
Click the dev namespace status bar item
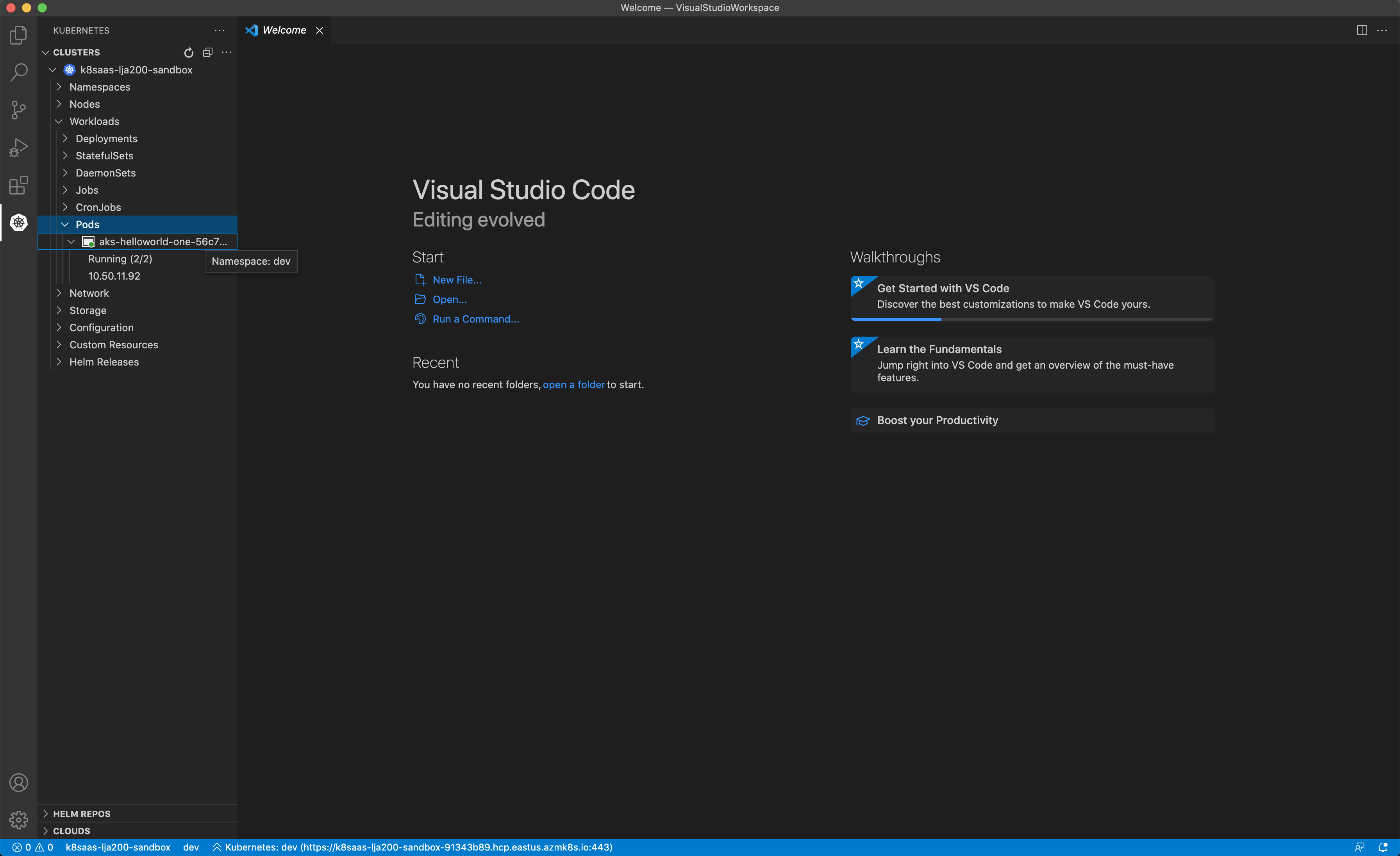[x=191, y=847]
